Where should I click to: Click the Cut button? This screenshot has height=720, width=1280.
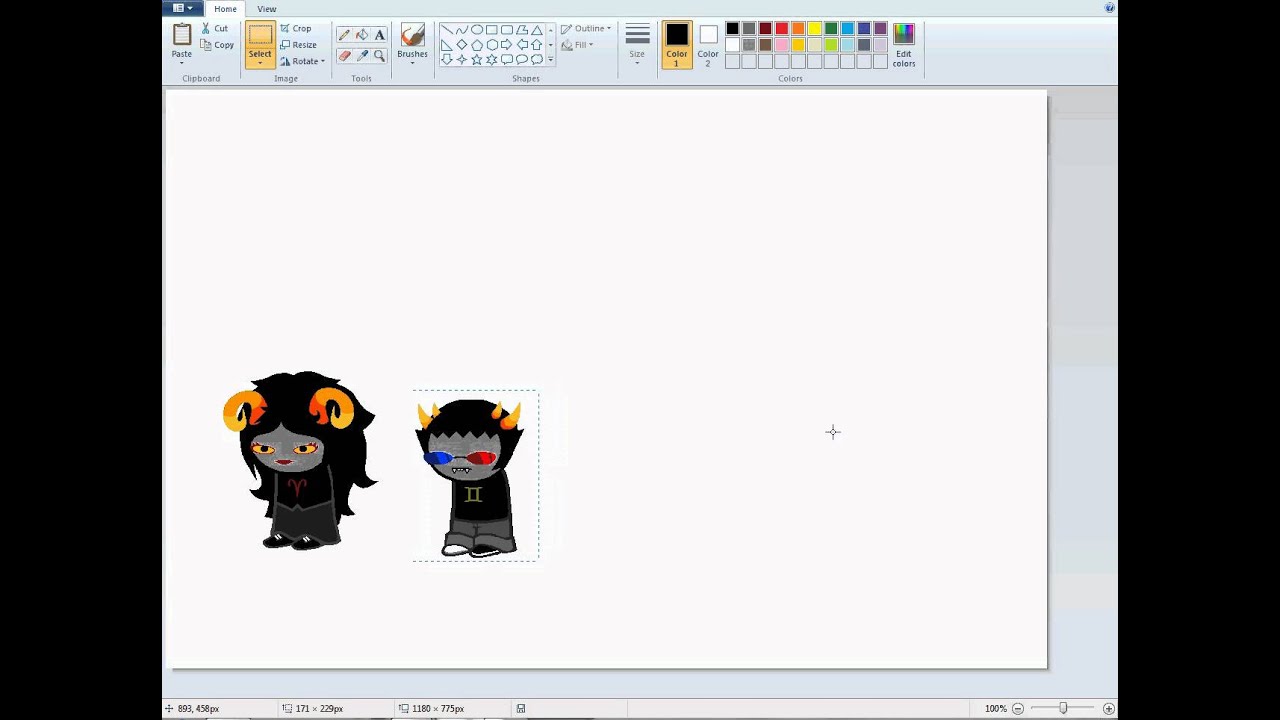[215, 28]
